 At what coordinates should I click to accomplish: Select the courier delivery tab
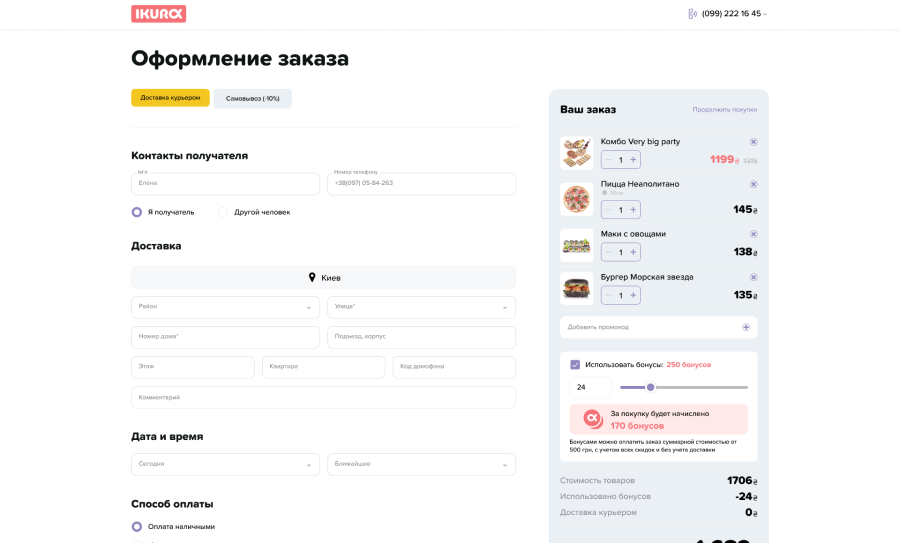pyautogui.click(x=170, y=98)
